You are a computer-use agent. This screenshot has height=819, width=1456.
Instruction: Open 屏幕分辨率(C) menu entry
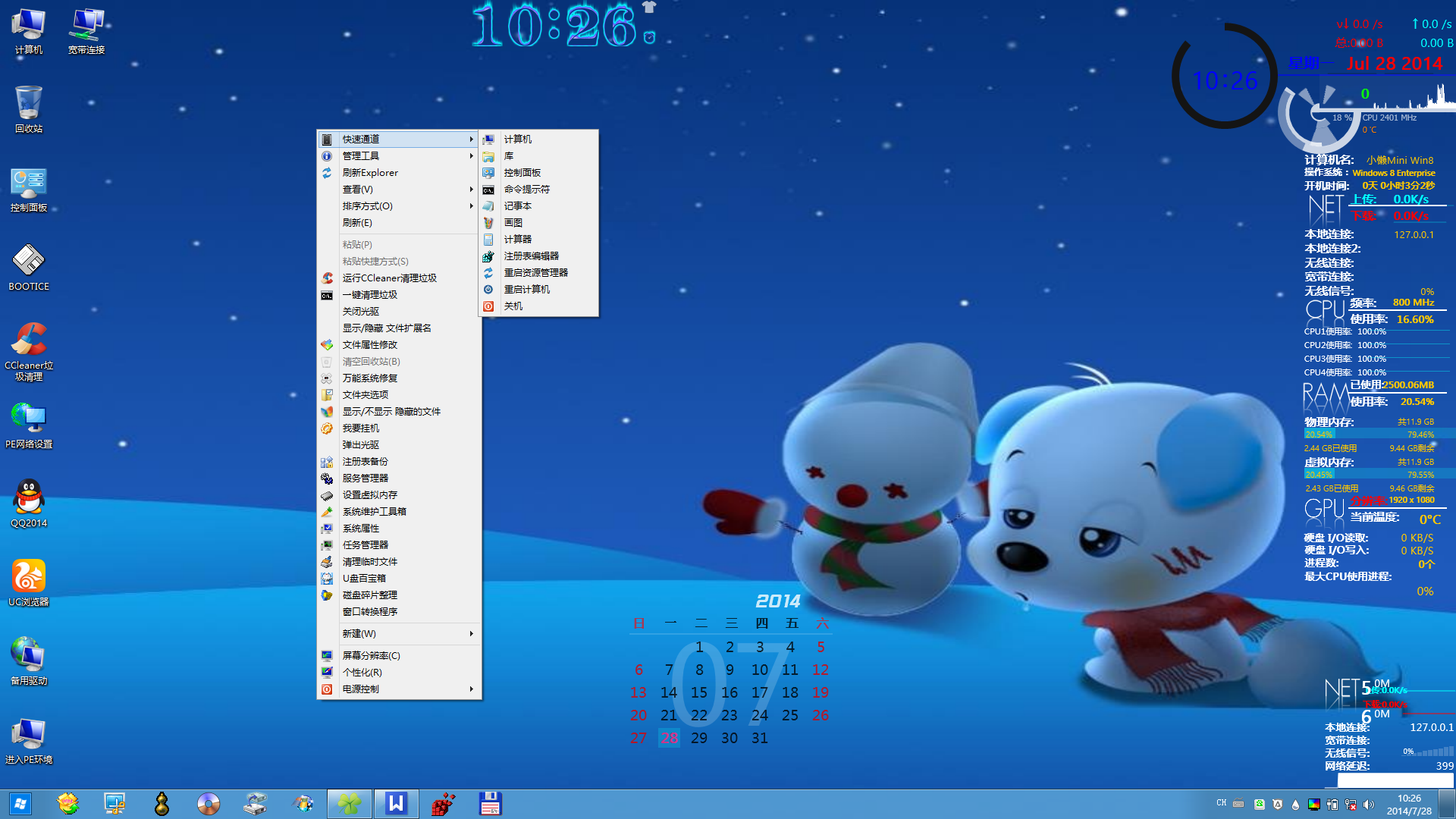[399, 655]
